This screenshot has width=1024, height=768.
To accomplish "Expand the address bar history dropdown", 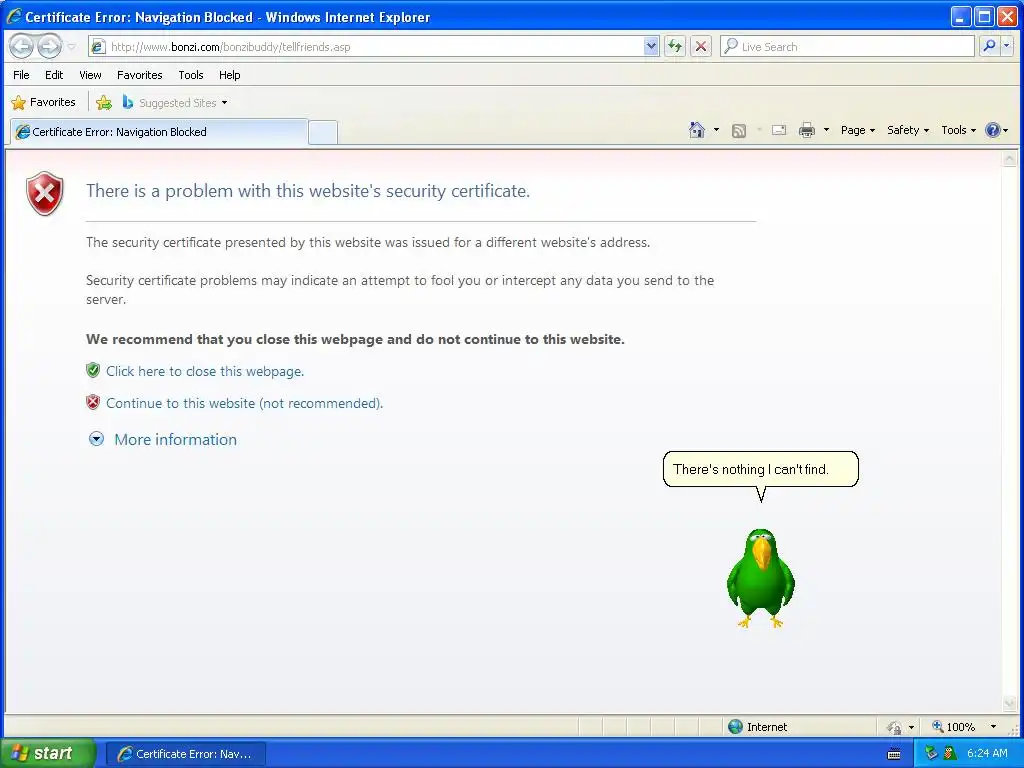I will click(x=650, y=46).
